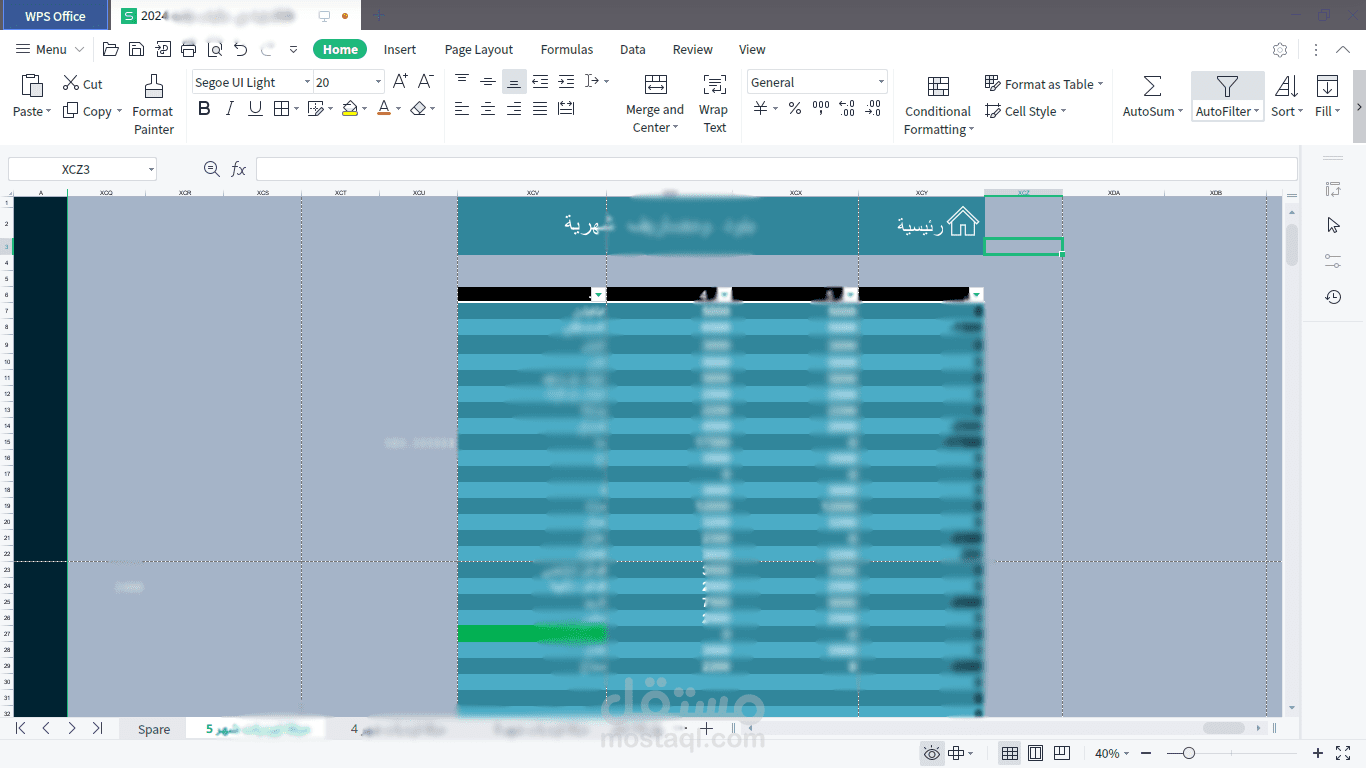Decrease font size with the A- icon
The height and width of the screenshot is (768, 1366).
[425, 82]
